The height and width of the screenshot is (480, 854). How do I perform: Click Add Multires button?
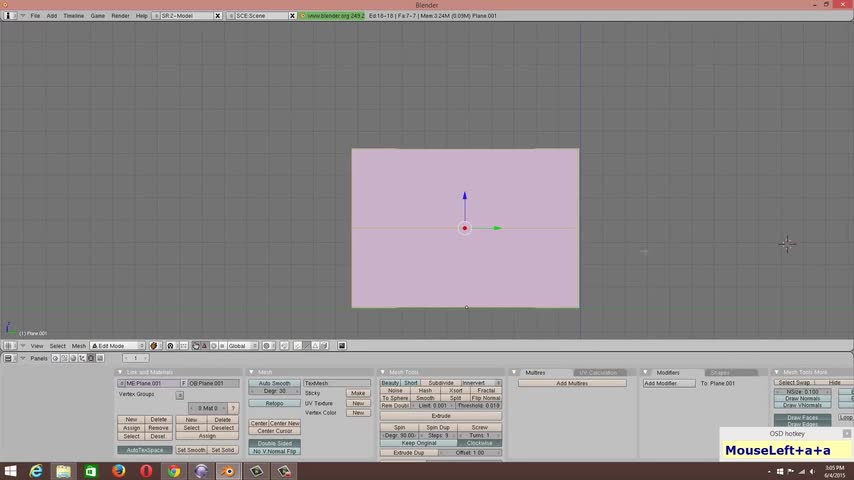click(x=572, y=383)
